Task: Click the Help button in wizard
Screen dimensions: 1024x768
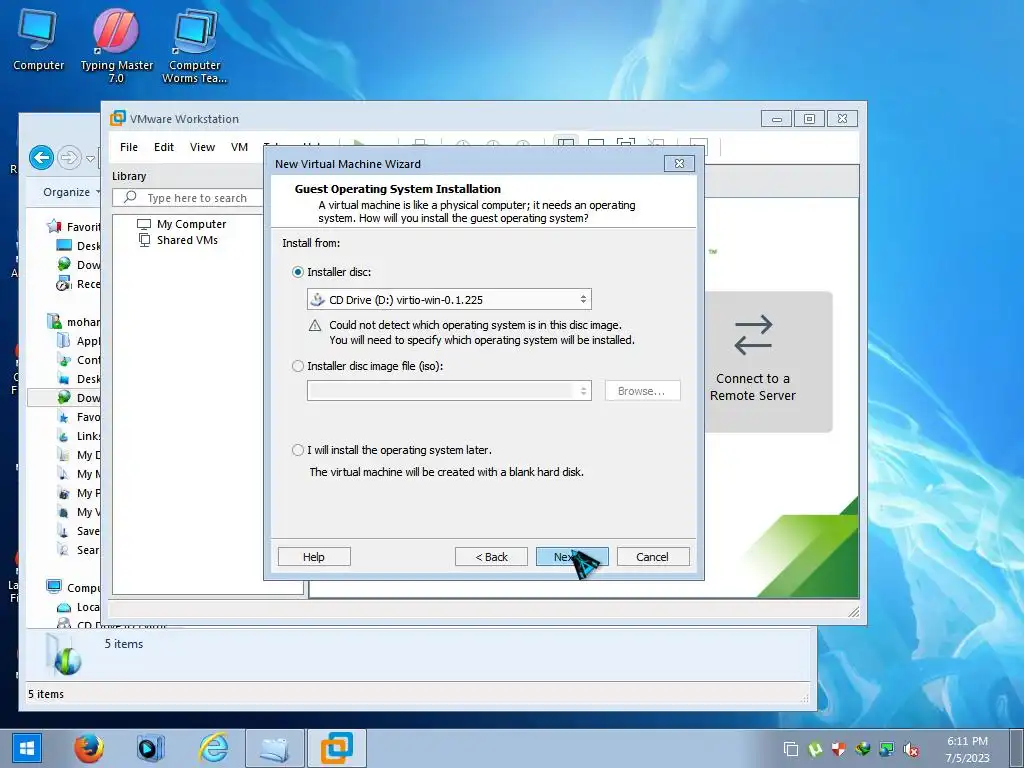Action: 314,557
